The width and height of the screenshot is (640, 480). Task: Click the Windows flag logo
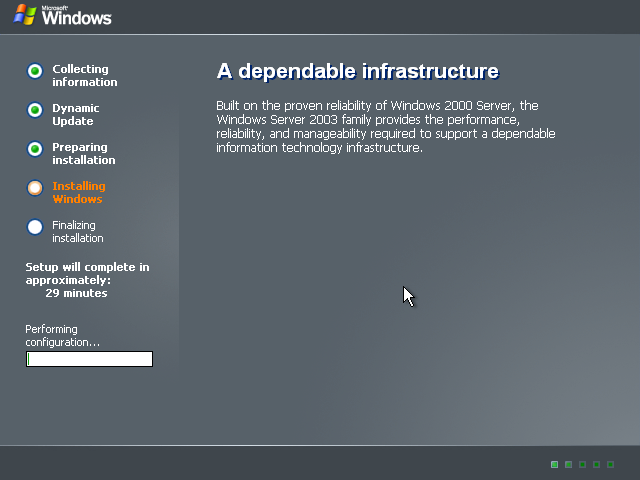[x=25, y=15]
